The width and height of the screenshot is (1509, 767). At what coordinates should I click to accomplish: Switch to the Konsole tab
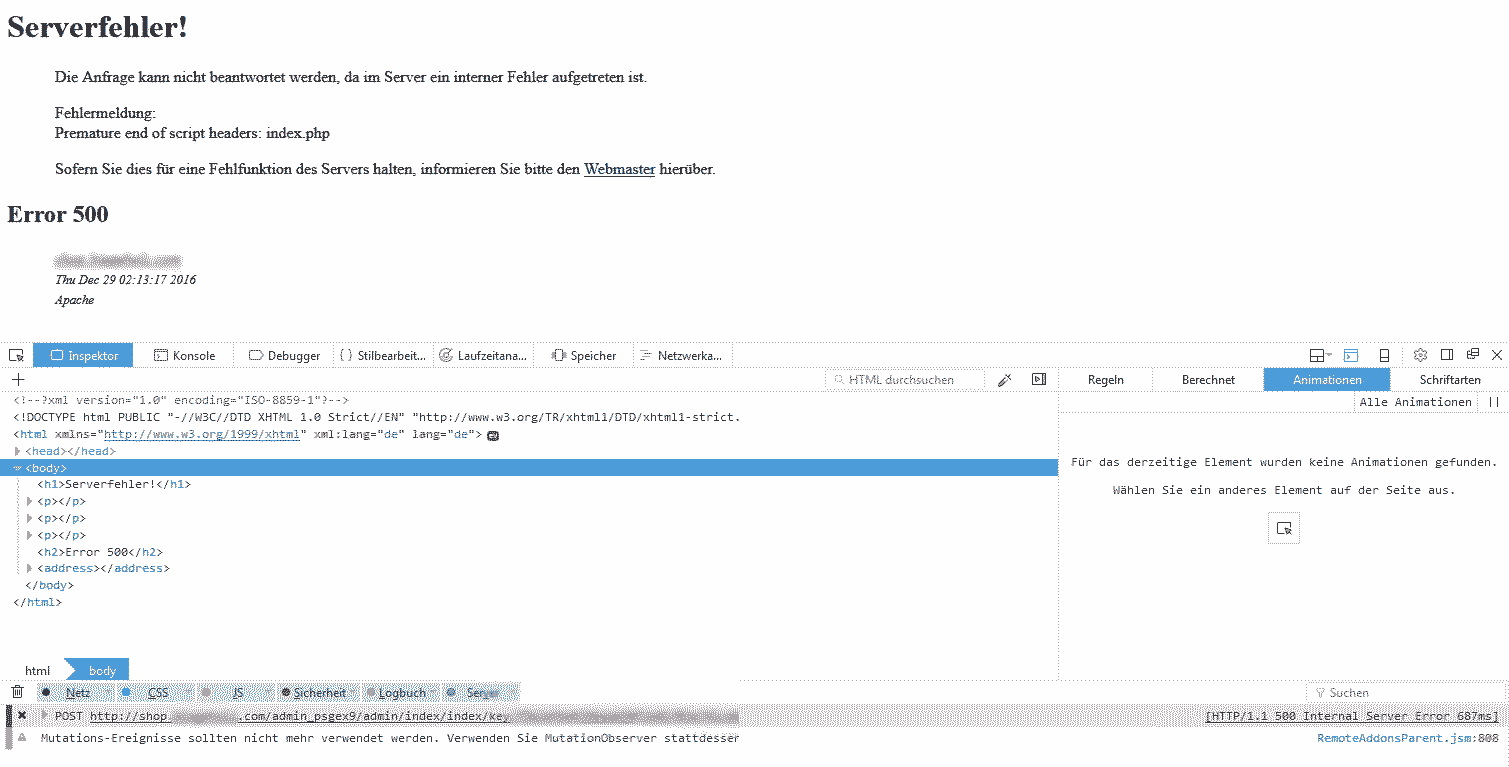coord(186,355)
